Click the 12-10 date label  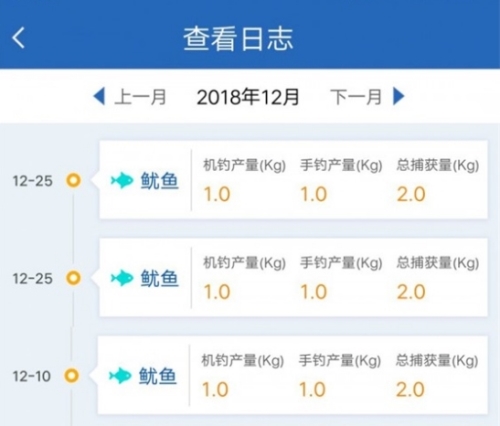point(32,376)
